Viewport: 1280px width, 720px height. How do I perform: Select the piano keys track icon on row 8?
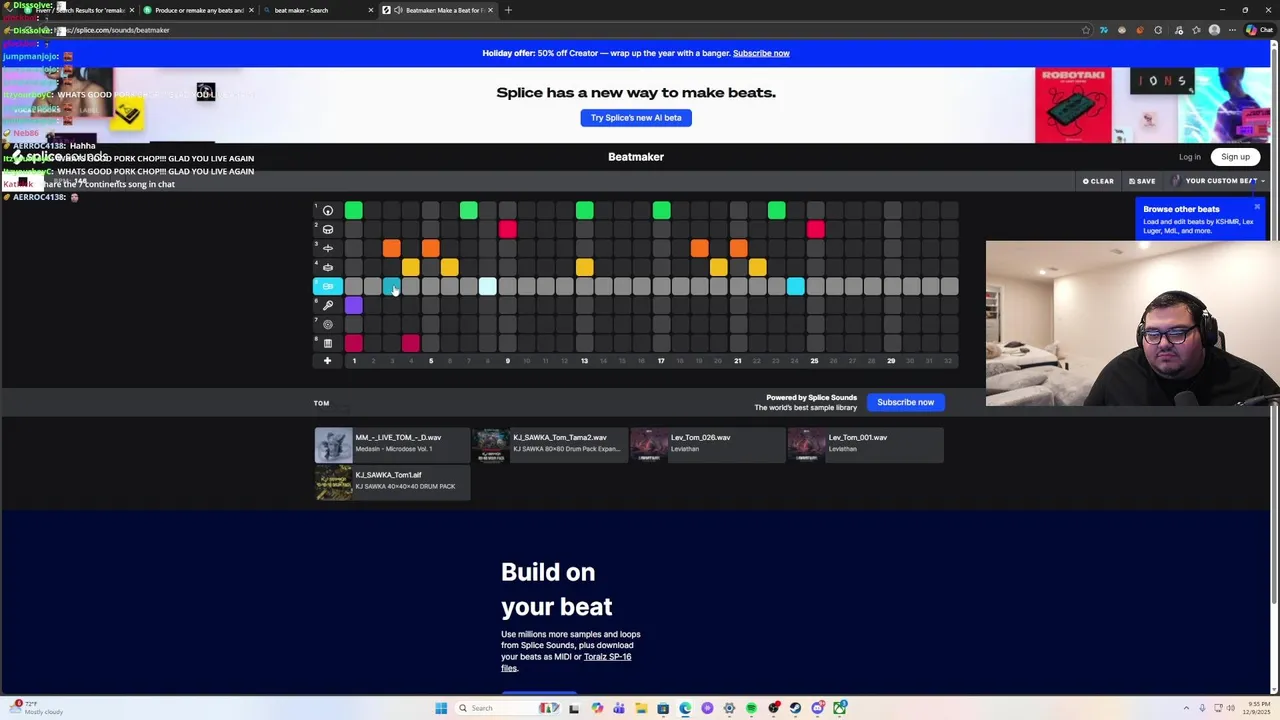pos(328,343)
